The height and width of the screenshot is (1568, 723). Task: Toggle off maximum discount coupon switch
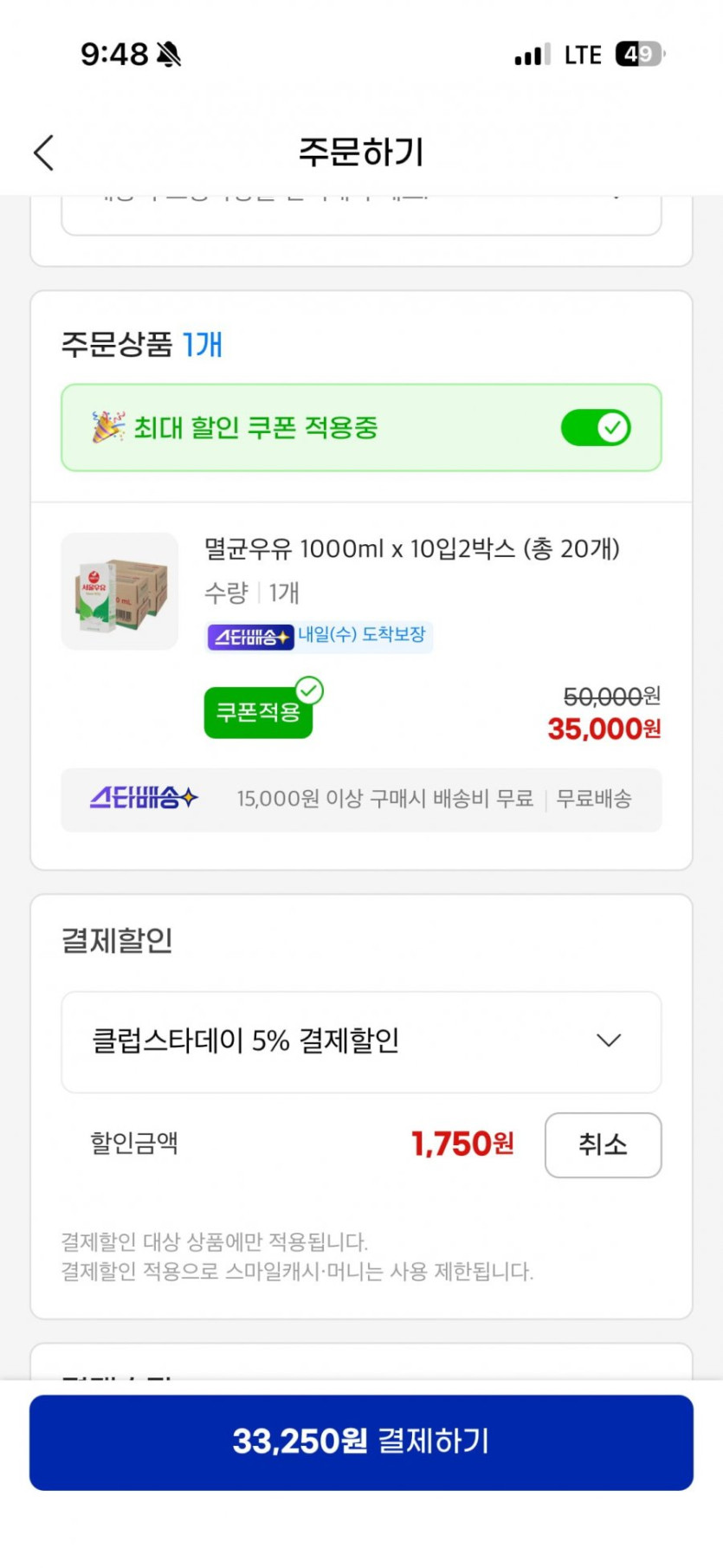coord(596,428)
